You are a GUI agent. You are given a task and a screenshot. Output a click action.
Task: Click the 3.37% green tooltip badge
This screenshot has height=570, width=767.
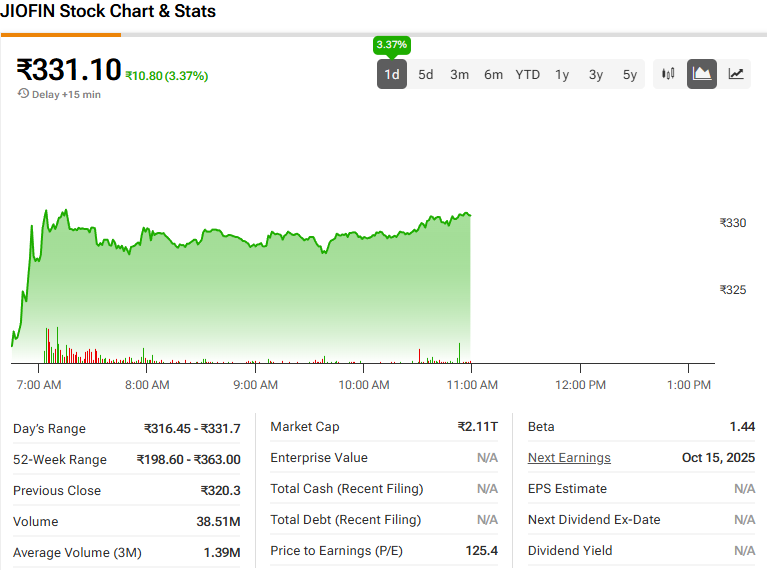[x=392, y=45]
